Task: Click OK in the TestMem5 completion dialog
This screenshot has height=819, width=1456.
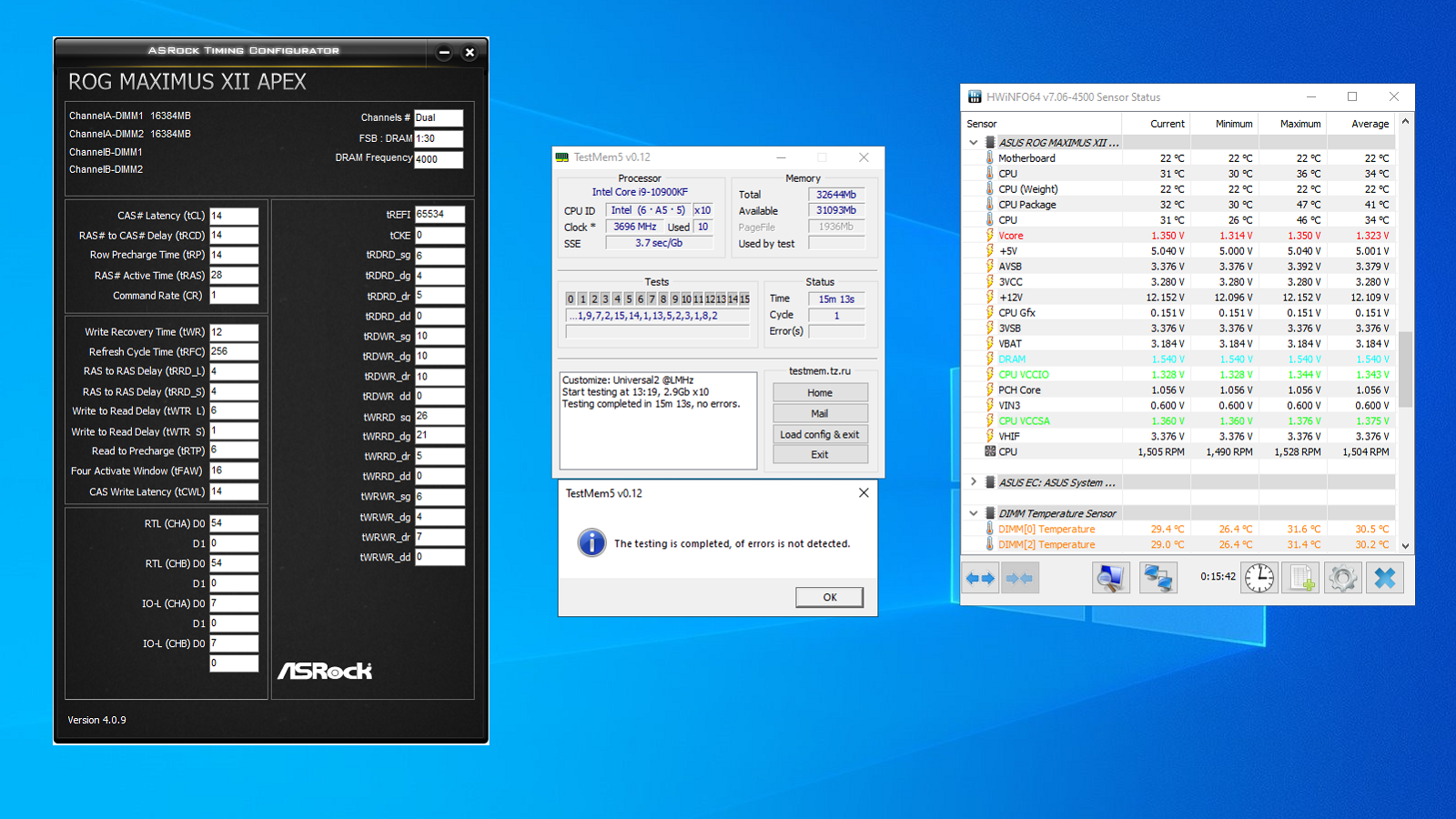Action: tap(830, 597)
